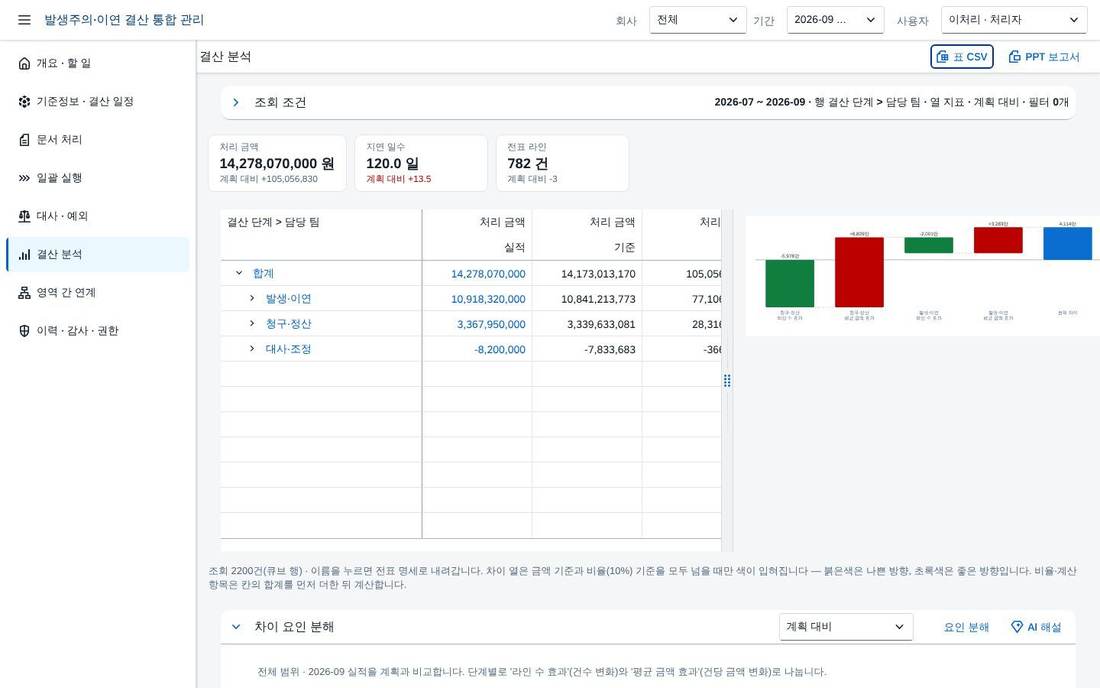Screen dimensions: 1100x688
Task: Click the gear icon beside 기준정보 · 결산 일정
Action: pyautogui.click(x=25, y=102)
